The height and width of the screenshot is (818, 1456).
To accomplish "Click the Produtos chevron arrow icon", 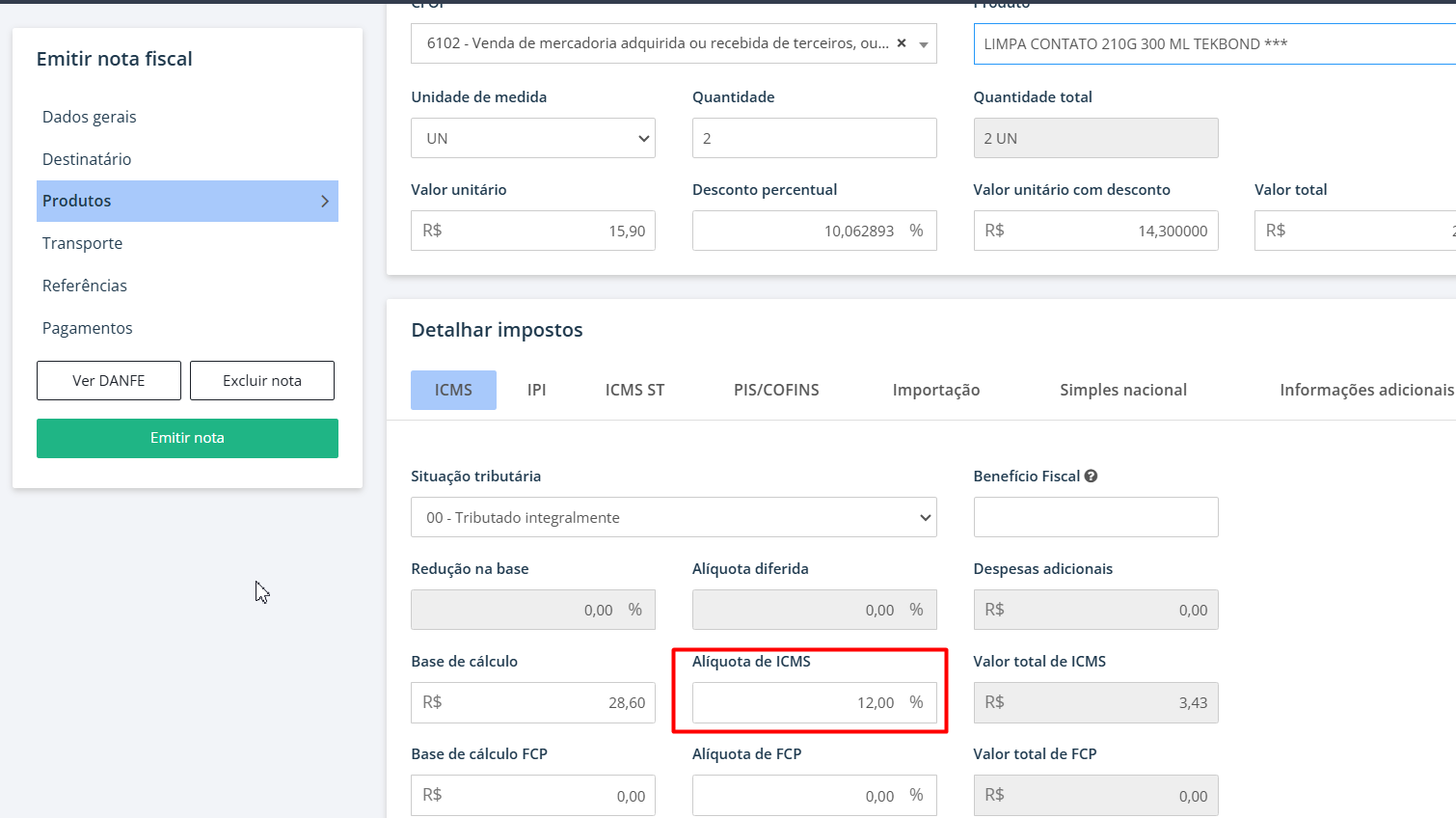I will 325,202.
